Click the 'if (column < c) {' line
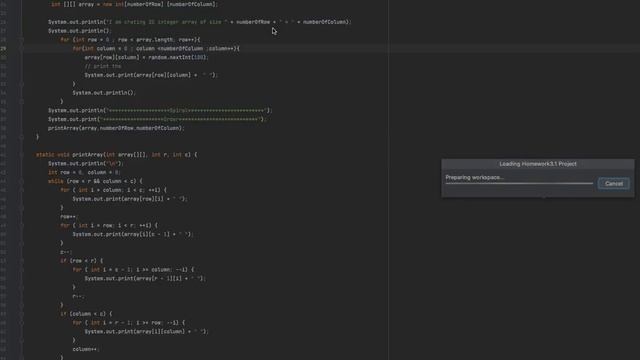 (86, 313)
